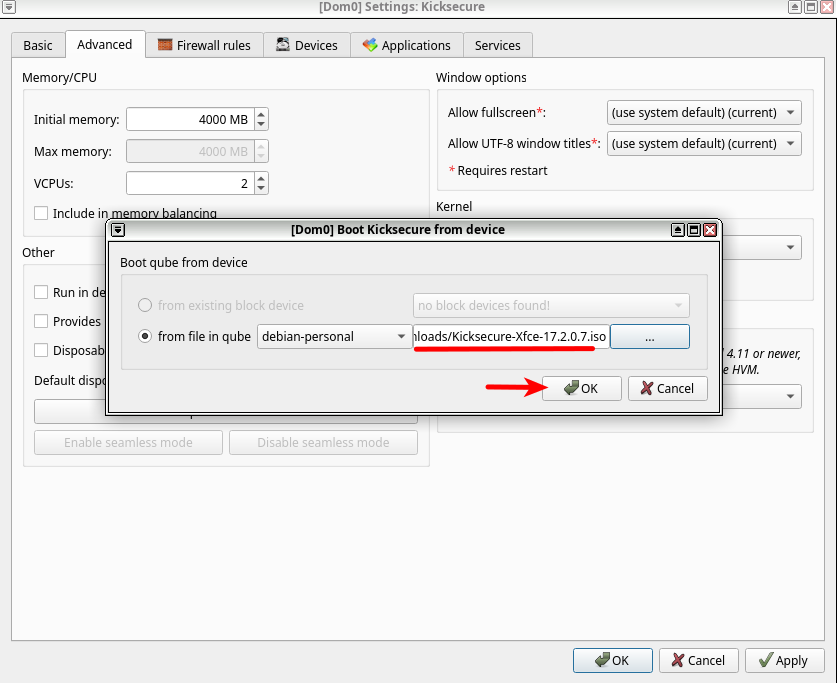Viewport: 837px width, 683px height.
Task: Open the Applications tab
Action: tap(406, 45)
